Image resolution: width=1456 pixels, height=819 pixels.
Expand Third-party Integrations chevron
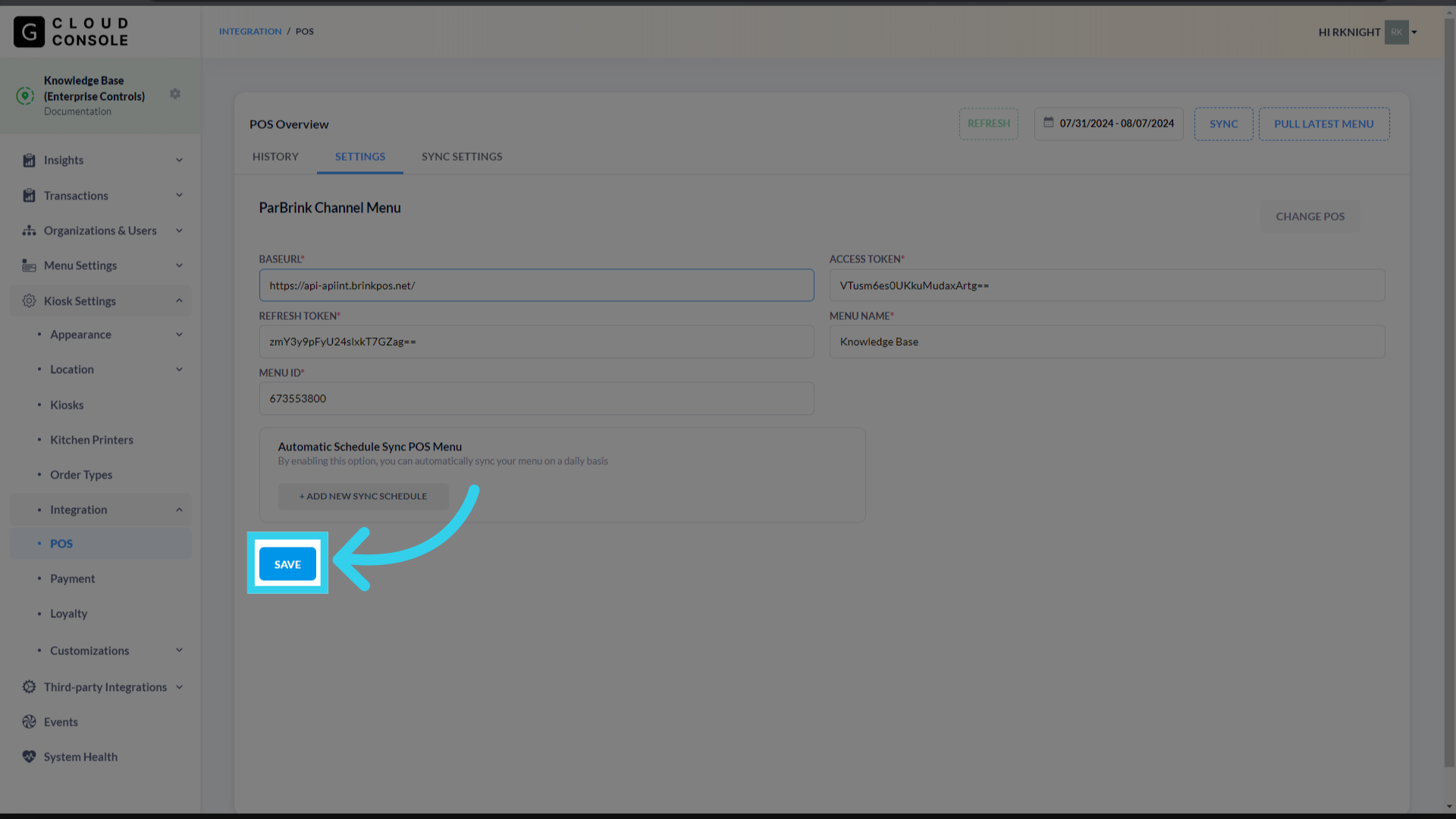point(180,687)
